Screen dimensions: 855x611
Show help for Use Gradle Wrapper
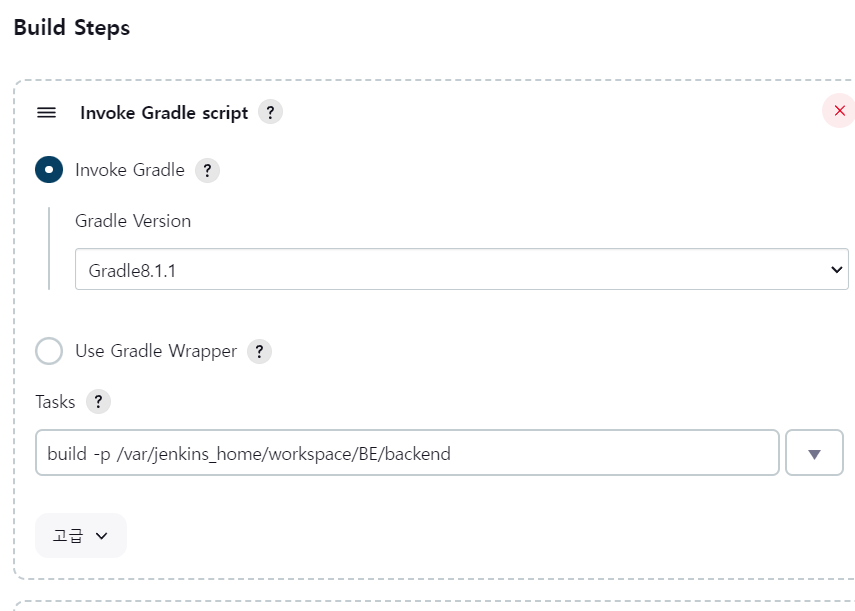pyautogui.click(x=260, y=352)
